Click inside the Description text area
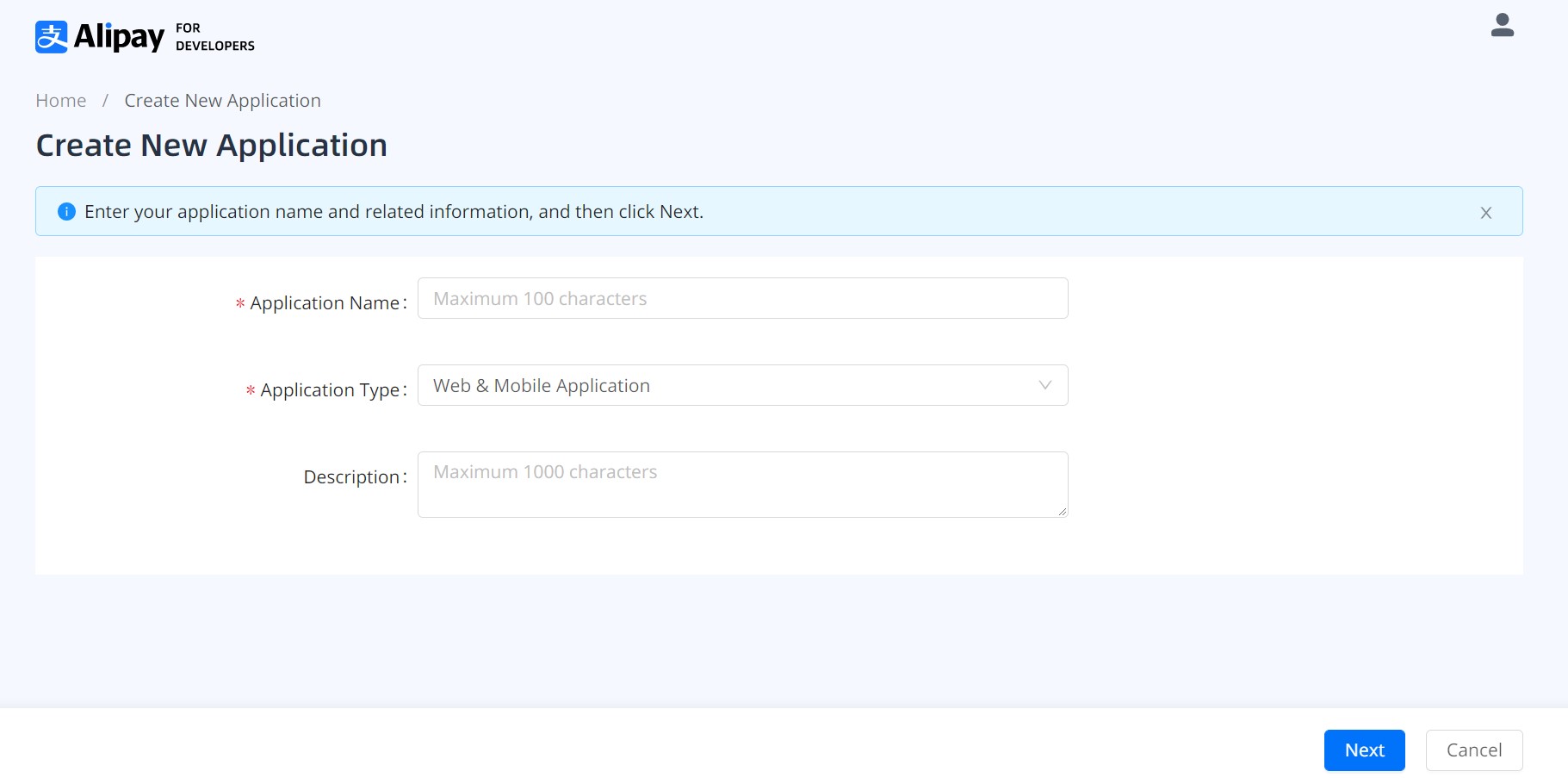The height and width of the screenshot is (784, 1568). coord(742,485)
